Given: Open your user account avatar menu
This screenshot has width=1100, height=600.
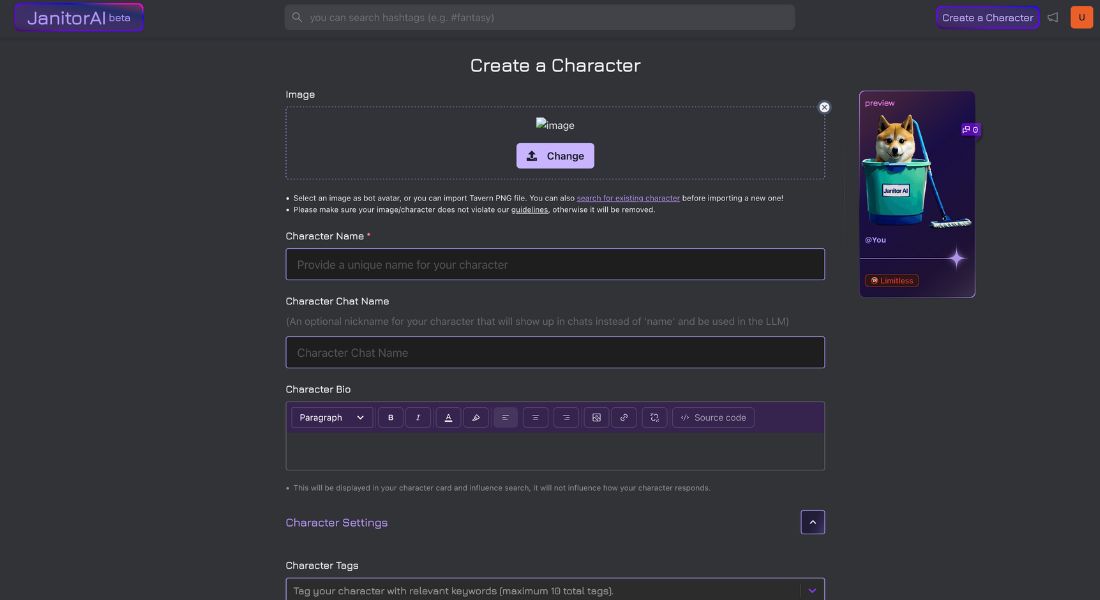Looking at the screenshot, I should click(x=1082, y=17).
